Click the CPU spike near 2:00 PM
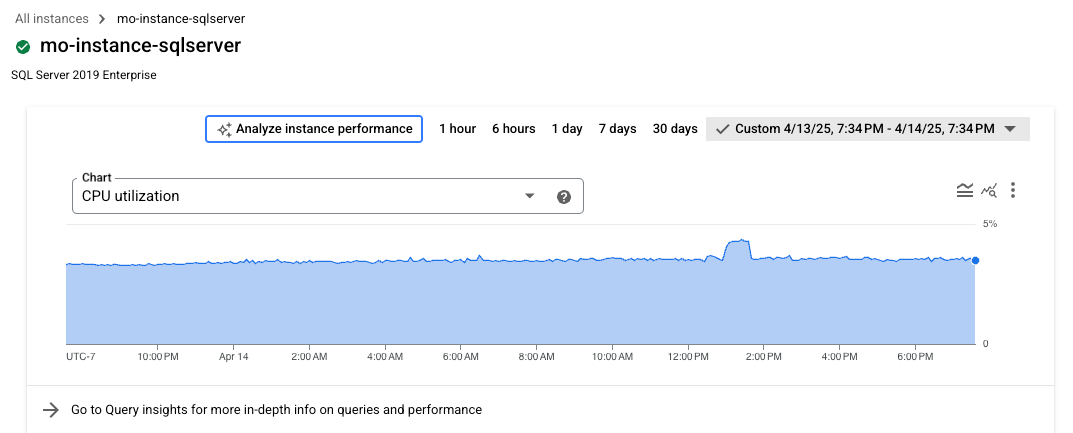Screen dimensions: 1073x433 (738, 241)
